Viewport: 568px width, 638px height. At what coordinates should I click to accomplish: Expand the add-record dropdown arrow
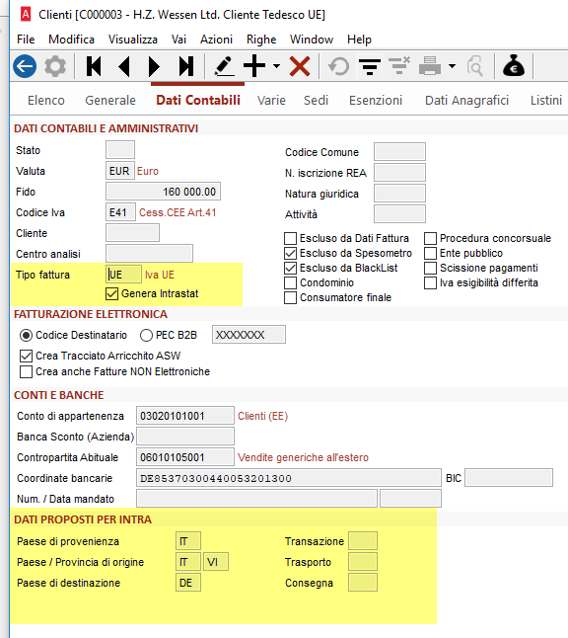[276, 66]
